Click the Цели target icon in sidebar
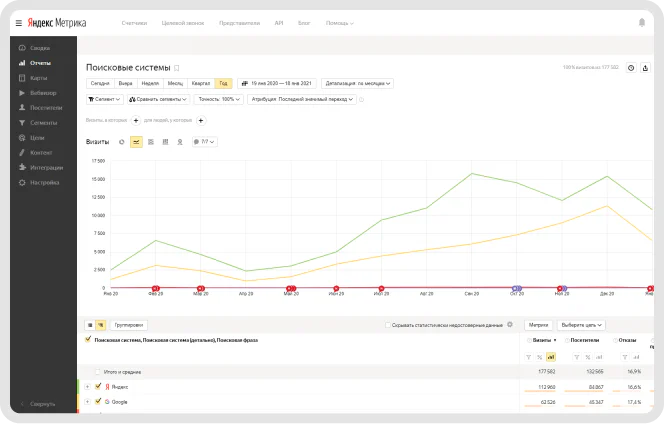Screen dimensions: 664x424 pos(22,138)
